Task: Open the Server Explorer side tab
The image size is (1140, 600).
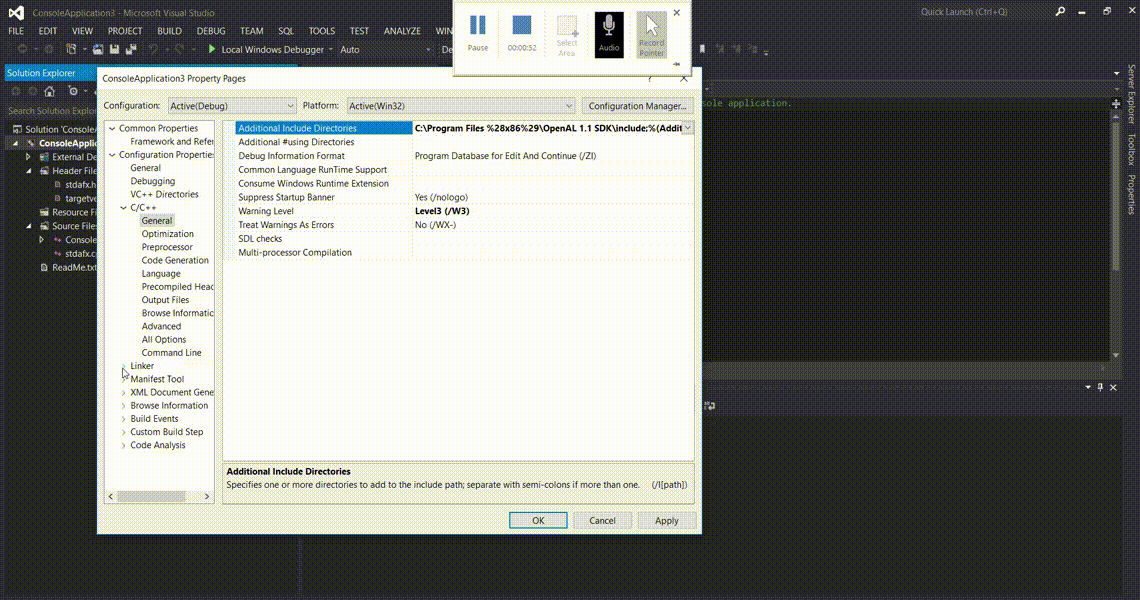Action: click(1131, 94)
